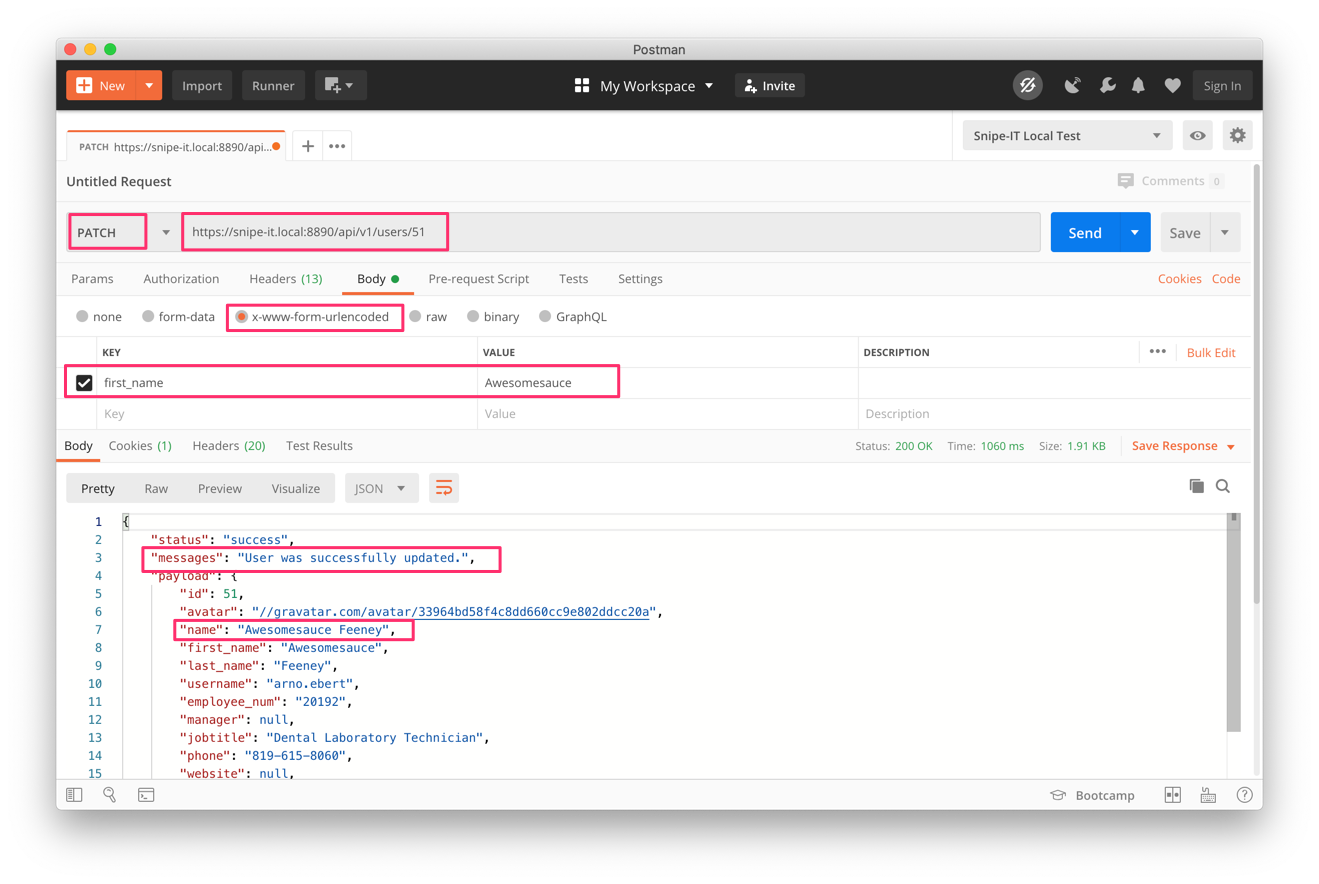
Task: Open the capture requests satellite icon
Action: tap(1072, 86)
